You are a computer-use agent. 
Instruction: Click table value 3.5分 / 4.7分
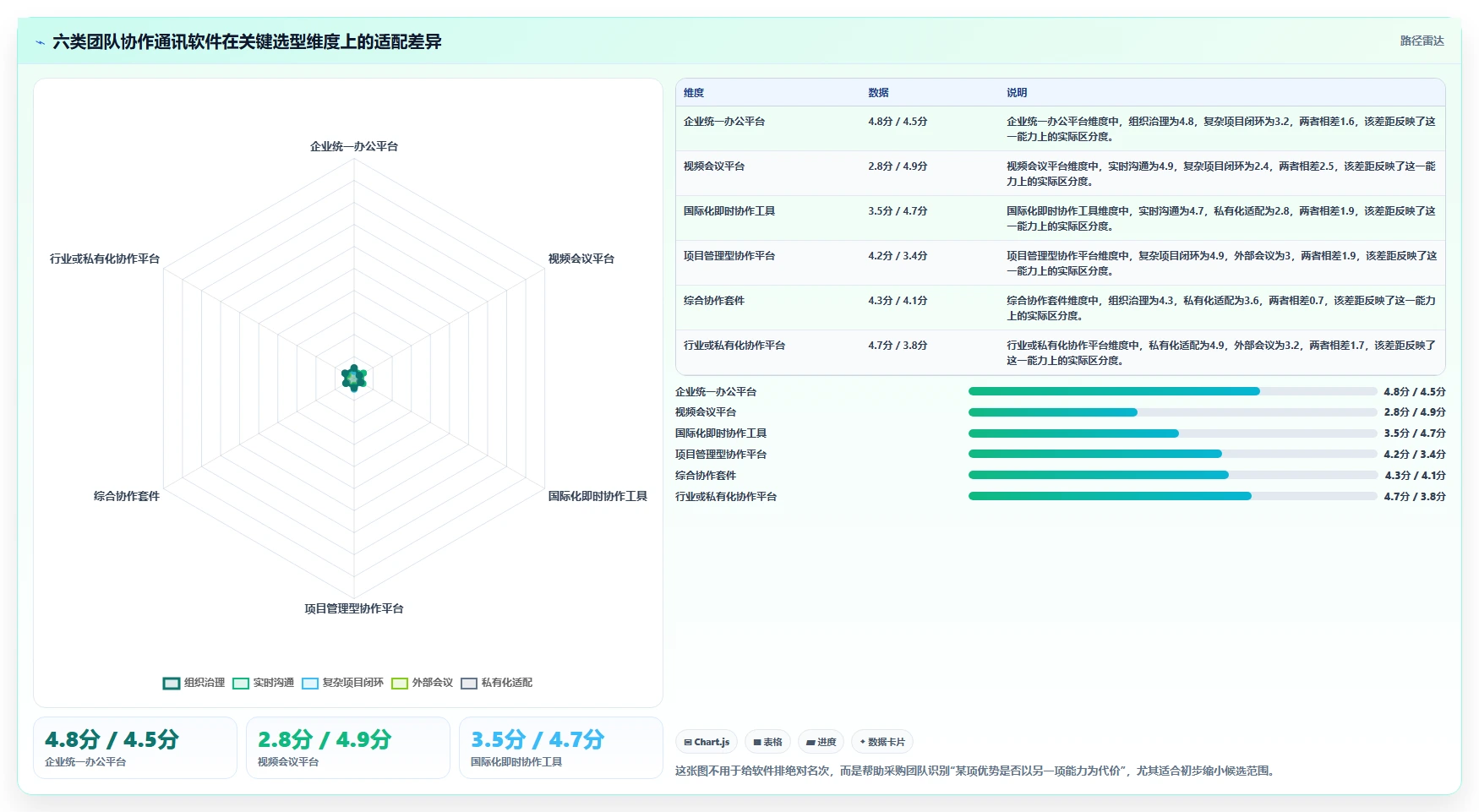[898, 211]
